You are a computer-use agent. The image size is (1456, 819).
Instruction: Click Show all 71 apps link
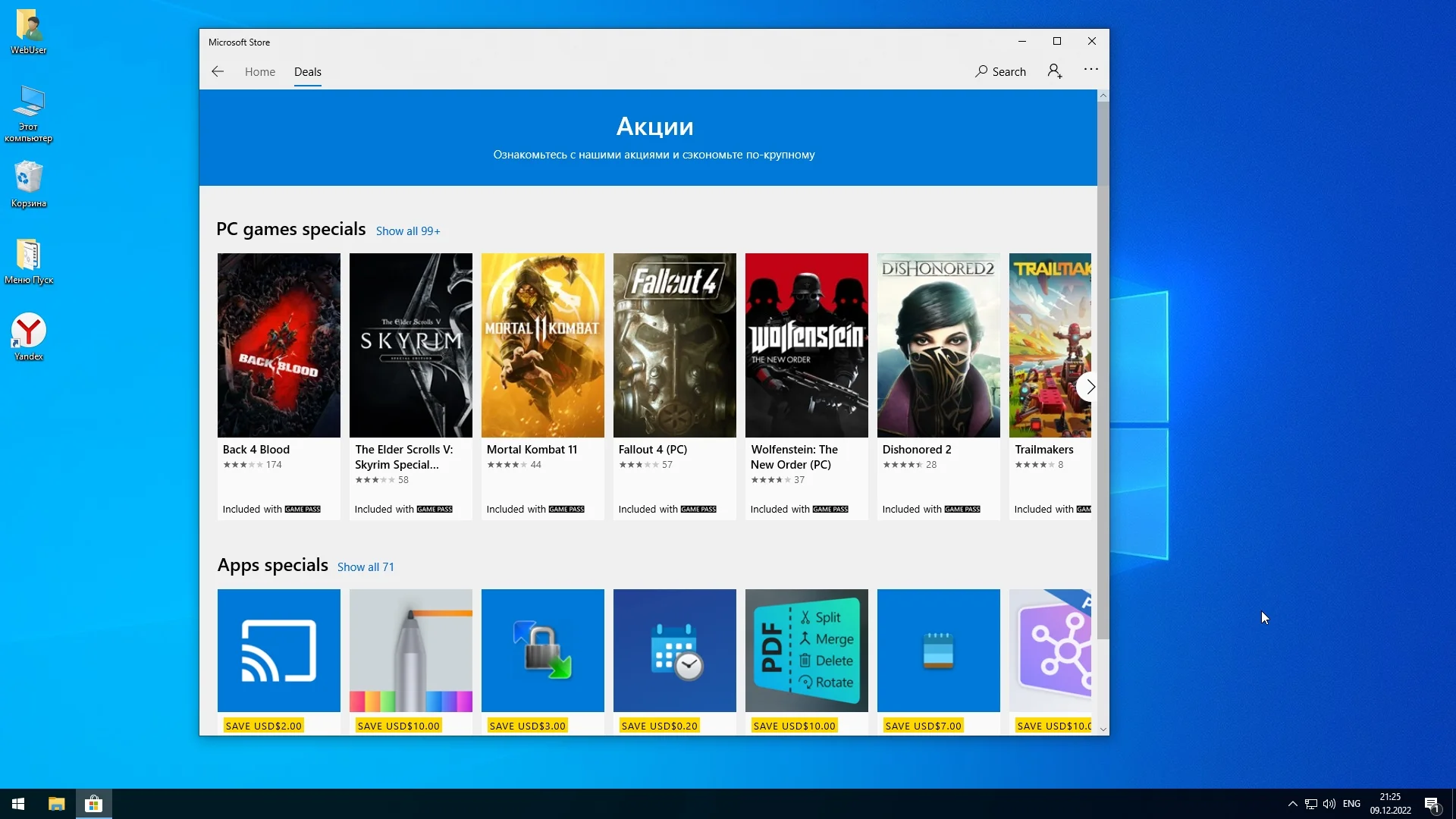click(365, 567)
